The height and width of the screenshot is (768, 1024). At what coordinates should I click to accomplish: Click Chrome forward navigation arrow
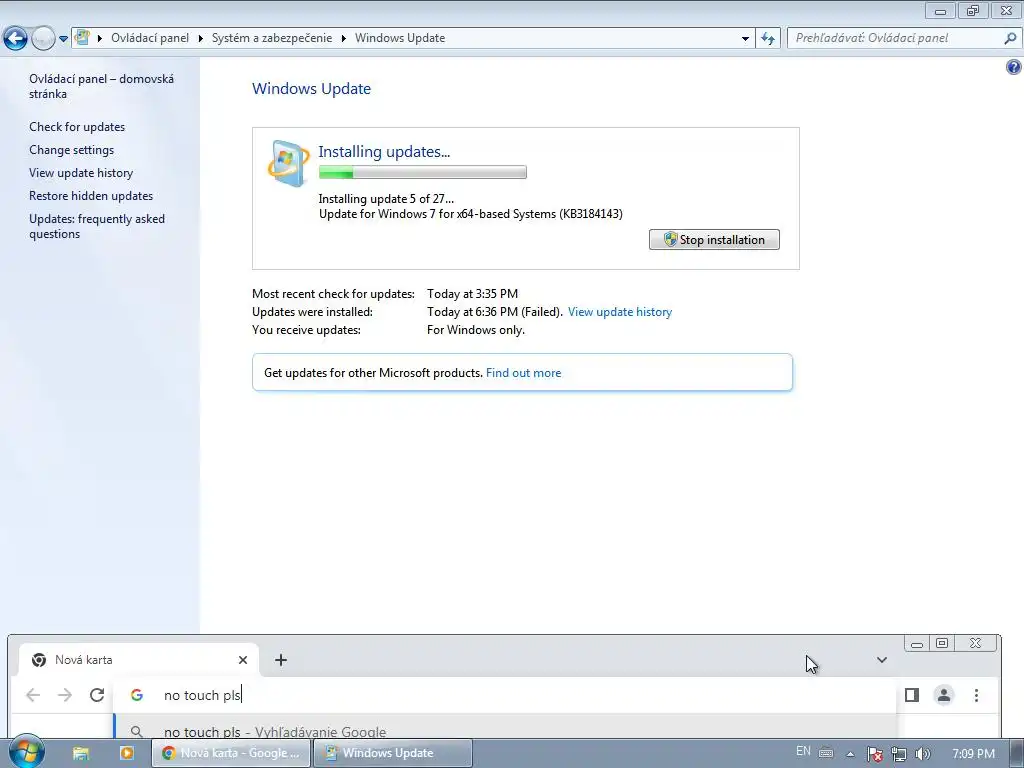click(65, 695)
